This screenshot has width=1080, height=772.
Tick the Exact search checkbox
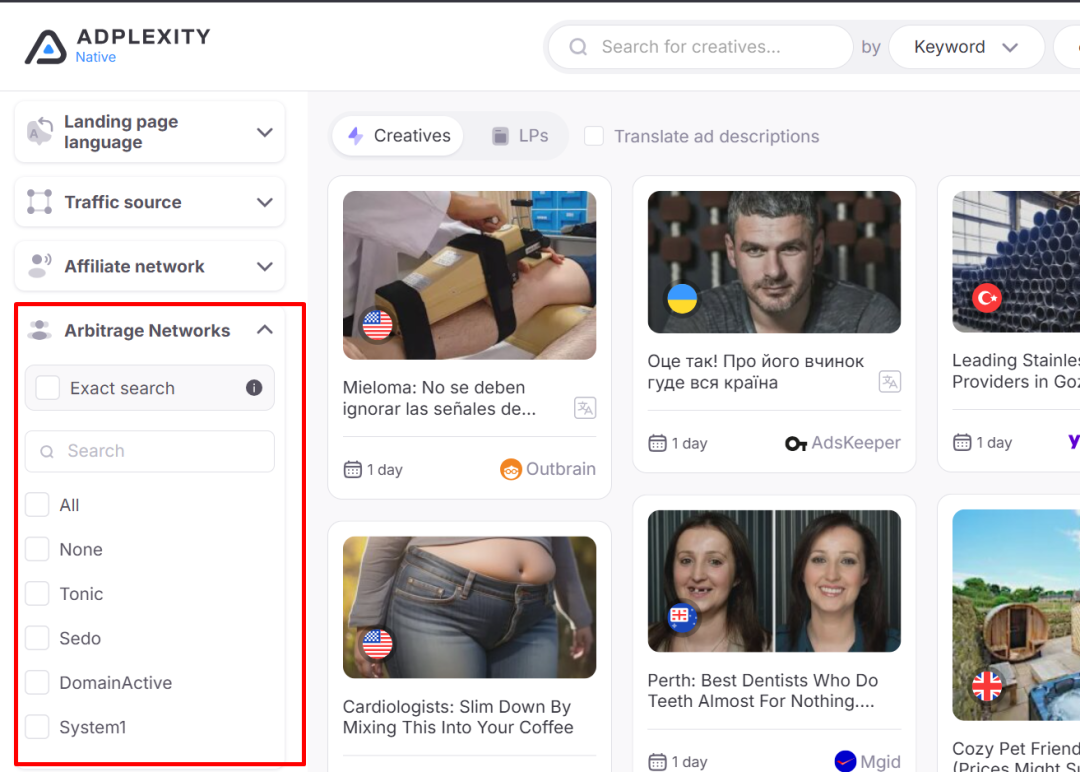48,388
